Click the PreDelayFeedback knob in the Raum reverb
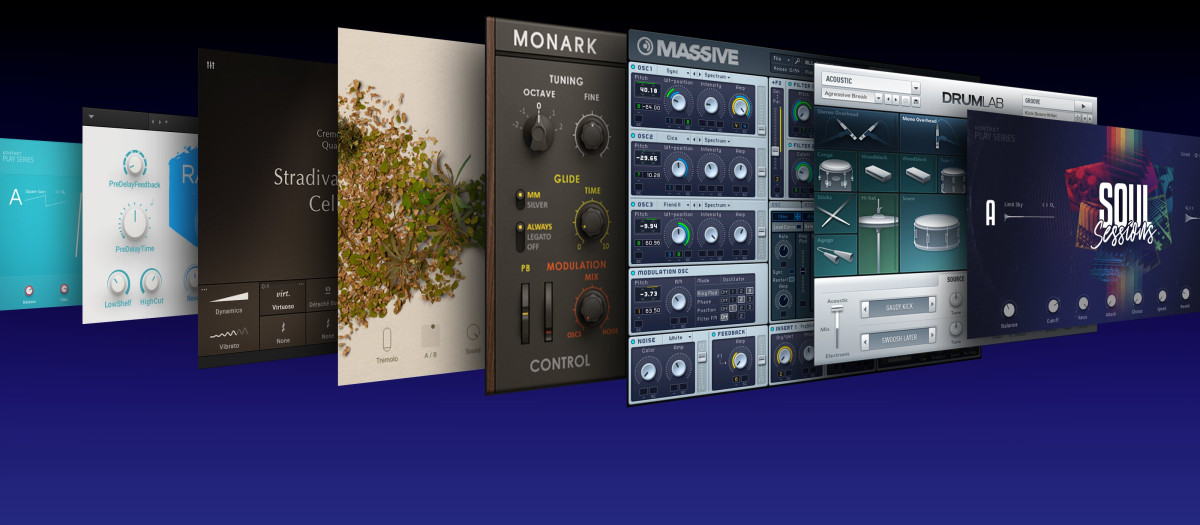1200x525 pixels. pos(134,165)
